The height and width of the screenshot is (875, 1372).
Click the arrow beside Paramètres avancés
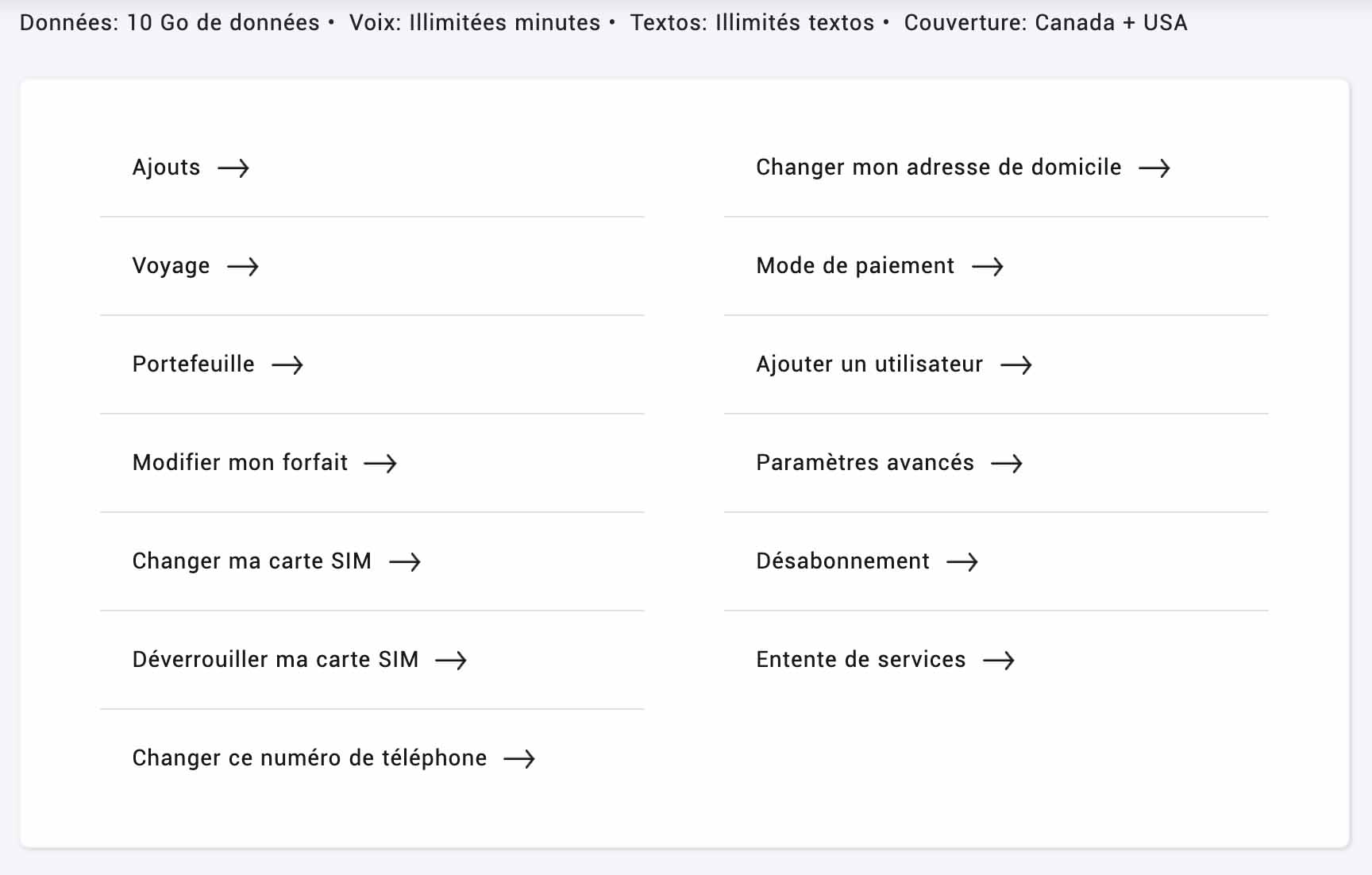coord(1007,464)
